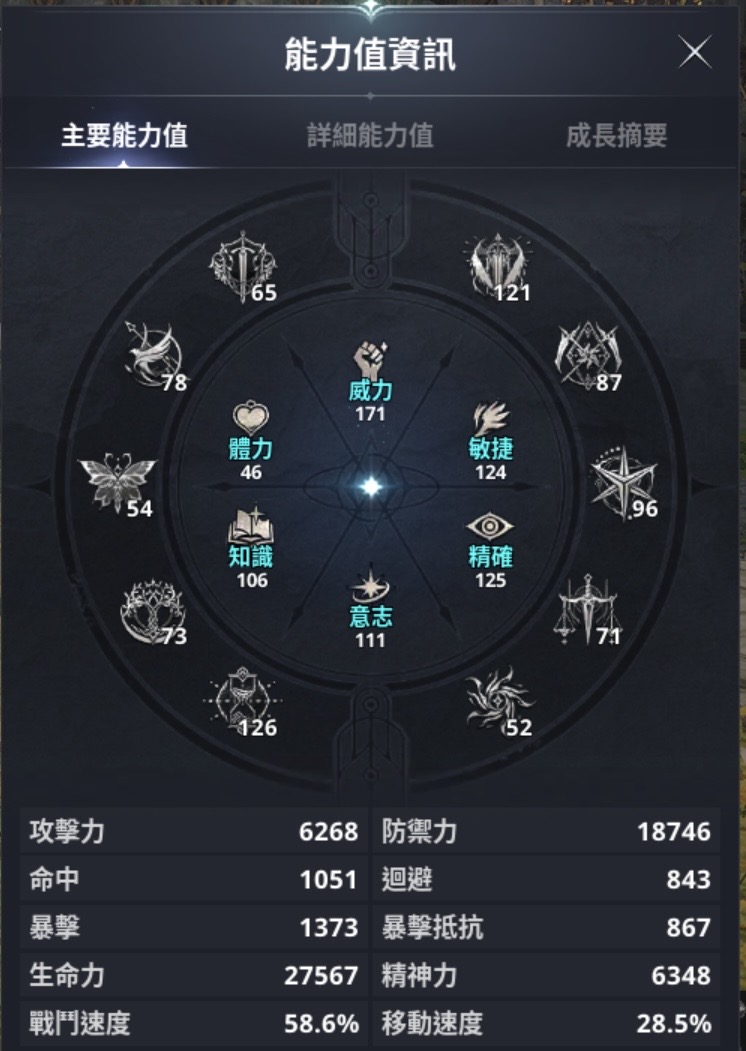The image size is (746, 1051).
Task: Close the 能力值資訊 panel
Action: pyautogui.click(x=694, y=52)
